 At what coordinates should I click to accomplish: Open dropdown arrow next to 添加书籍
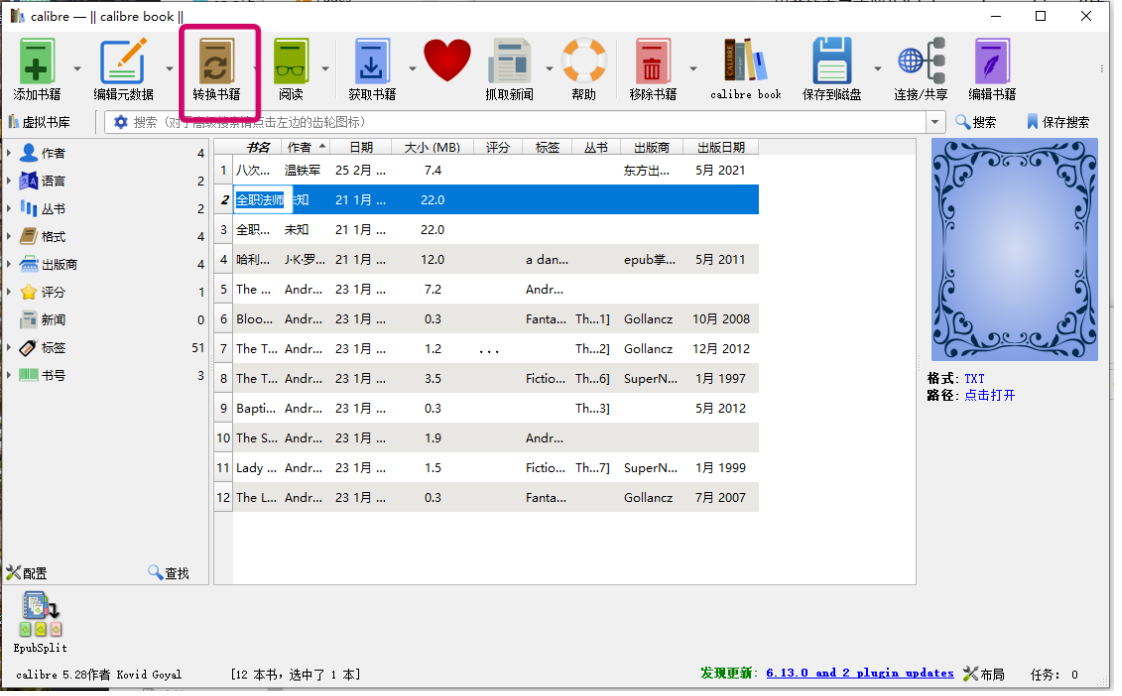(77, 69)
